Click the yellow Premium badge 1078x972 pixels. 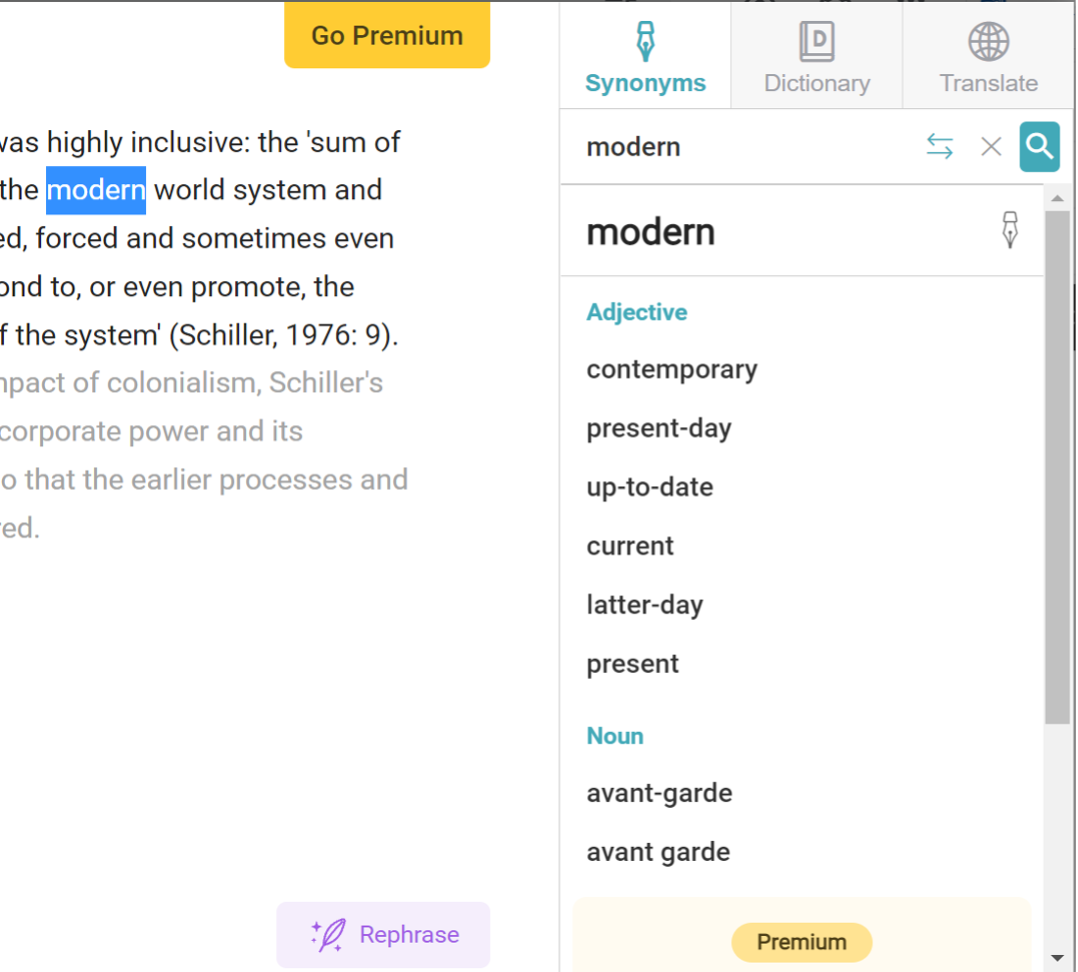coord(802,942)
